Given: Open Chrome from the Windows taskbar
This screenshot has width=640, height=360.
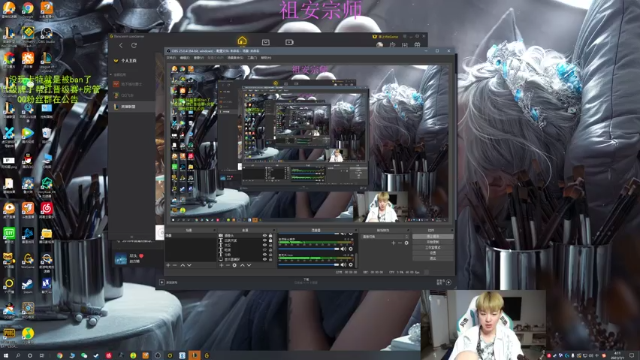Looking at the screenshot, I should coord(60,356).
